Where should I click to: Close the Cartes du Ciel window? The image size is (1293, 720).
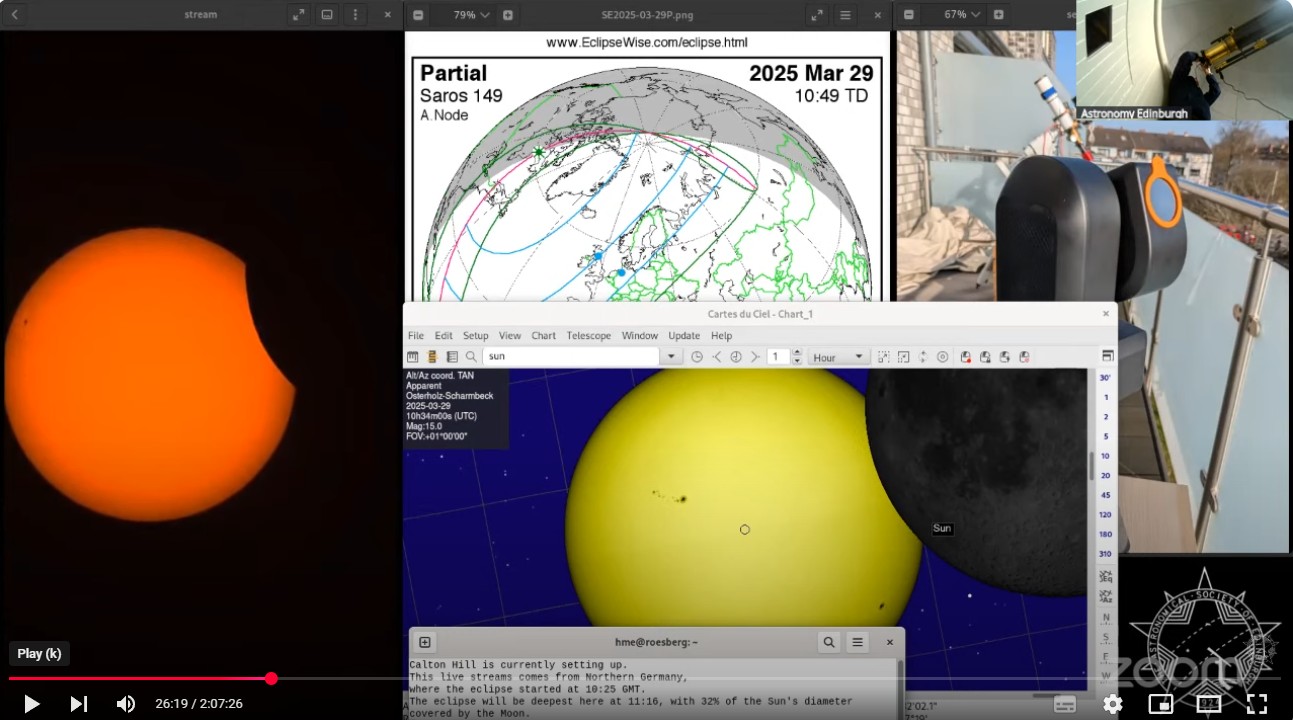click(x=1106, y=314)
